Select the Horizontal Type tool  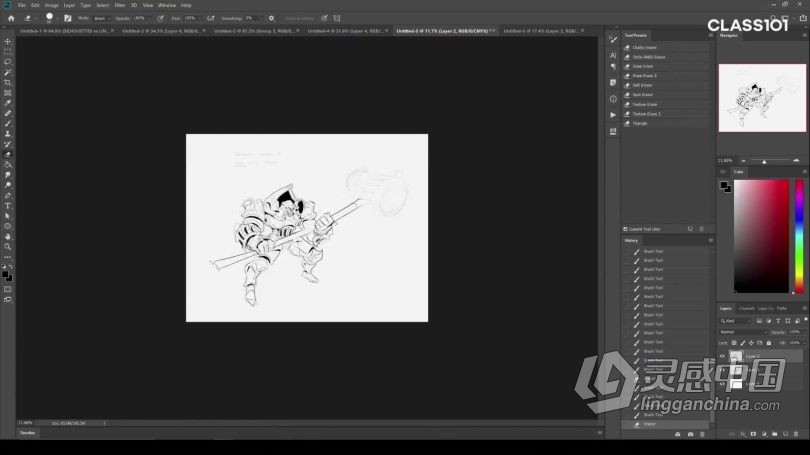tap(7, 206)
